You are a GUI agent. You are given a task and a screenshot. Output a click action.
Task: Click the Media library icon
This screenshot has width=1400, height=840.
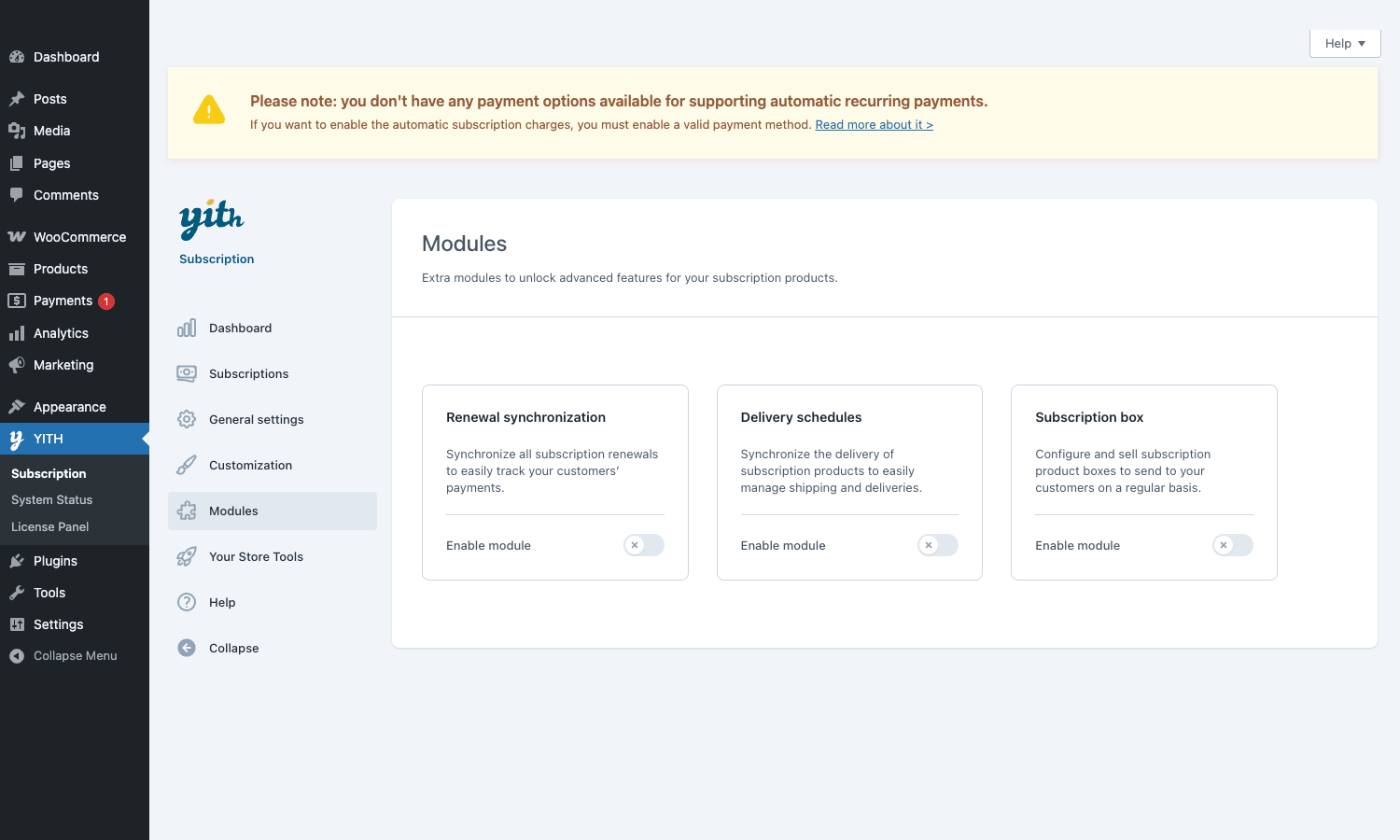[17, 131]
